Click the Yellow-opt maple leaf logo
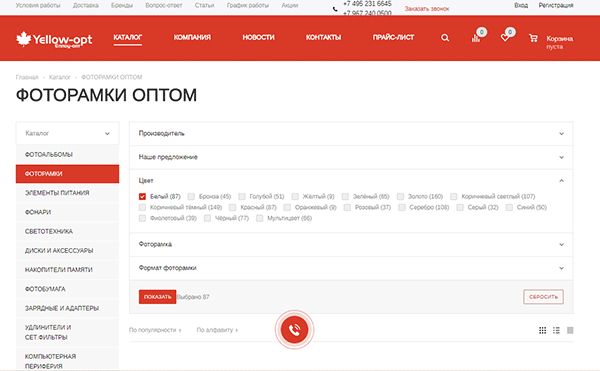This screenshot has width=600, height=371. tap(54, 39)
